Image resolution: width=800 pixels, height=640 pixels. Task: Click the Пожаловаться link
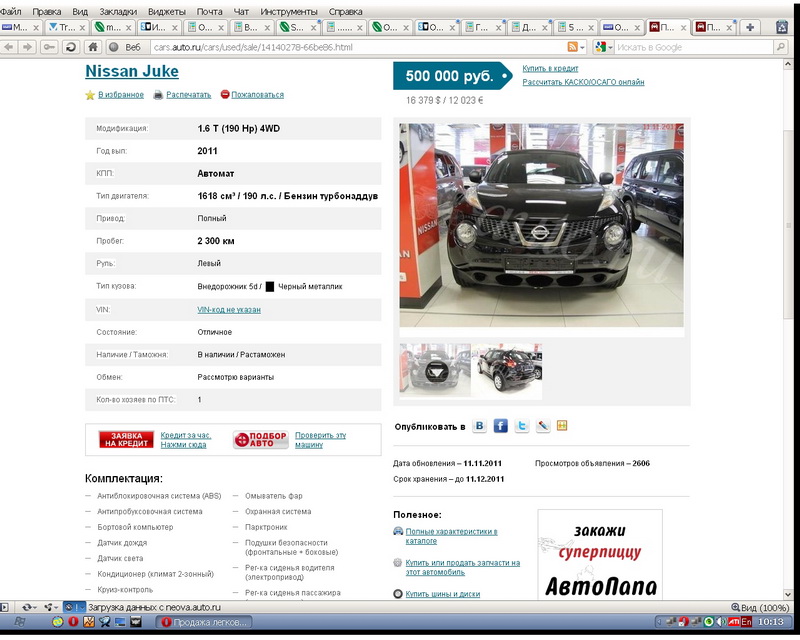click(x=257, y=95)
